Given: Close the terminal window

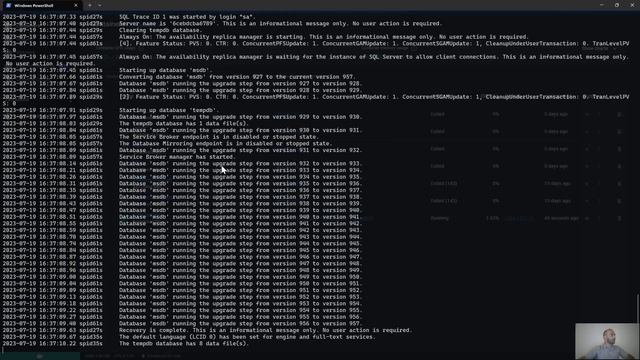Looking at the screenshot, I should [632, 5].
